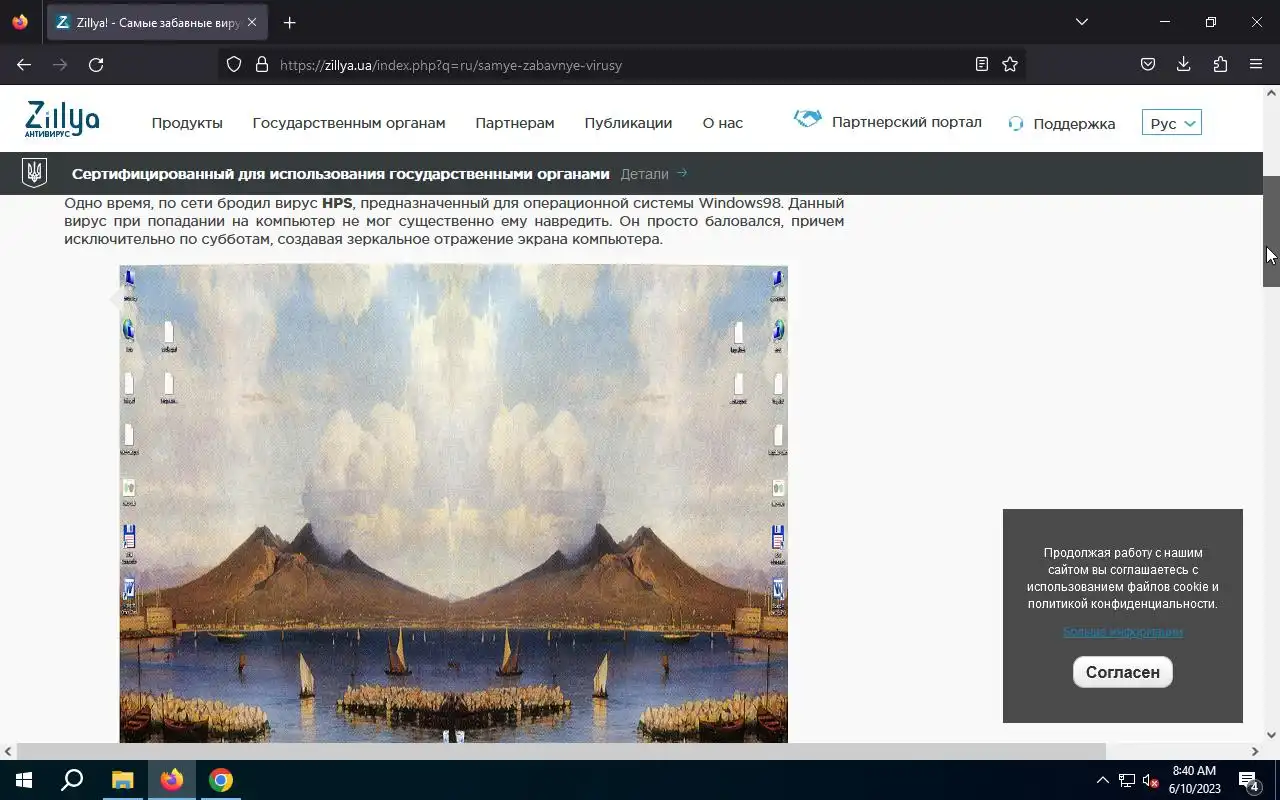
Task: Open the Детали link in banner
Action: tap(654, 174)
